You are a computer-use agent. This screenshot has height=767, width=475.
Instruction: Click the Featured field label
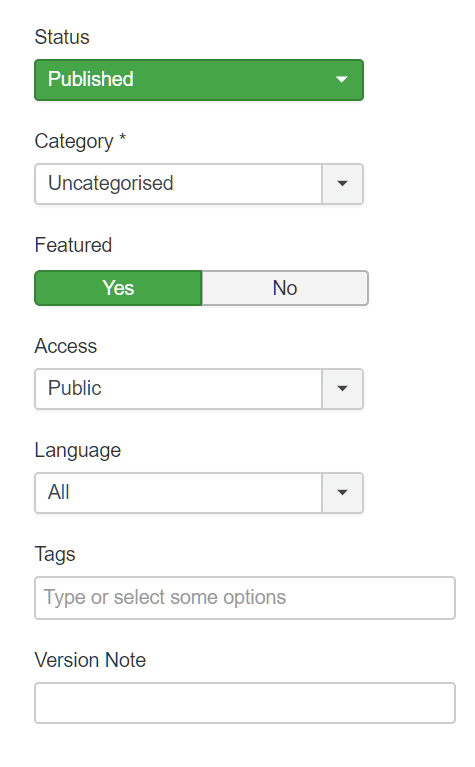(73, 245)
